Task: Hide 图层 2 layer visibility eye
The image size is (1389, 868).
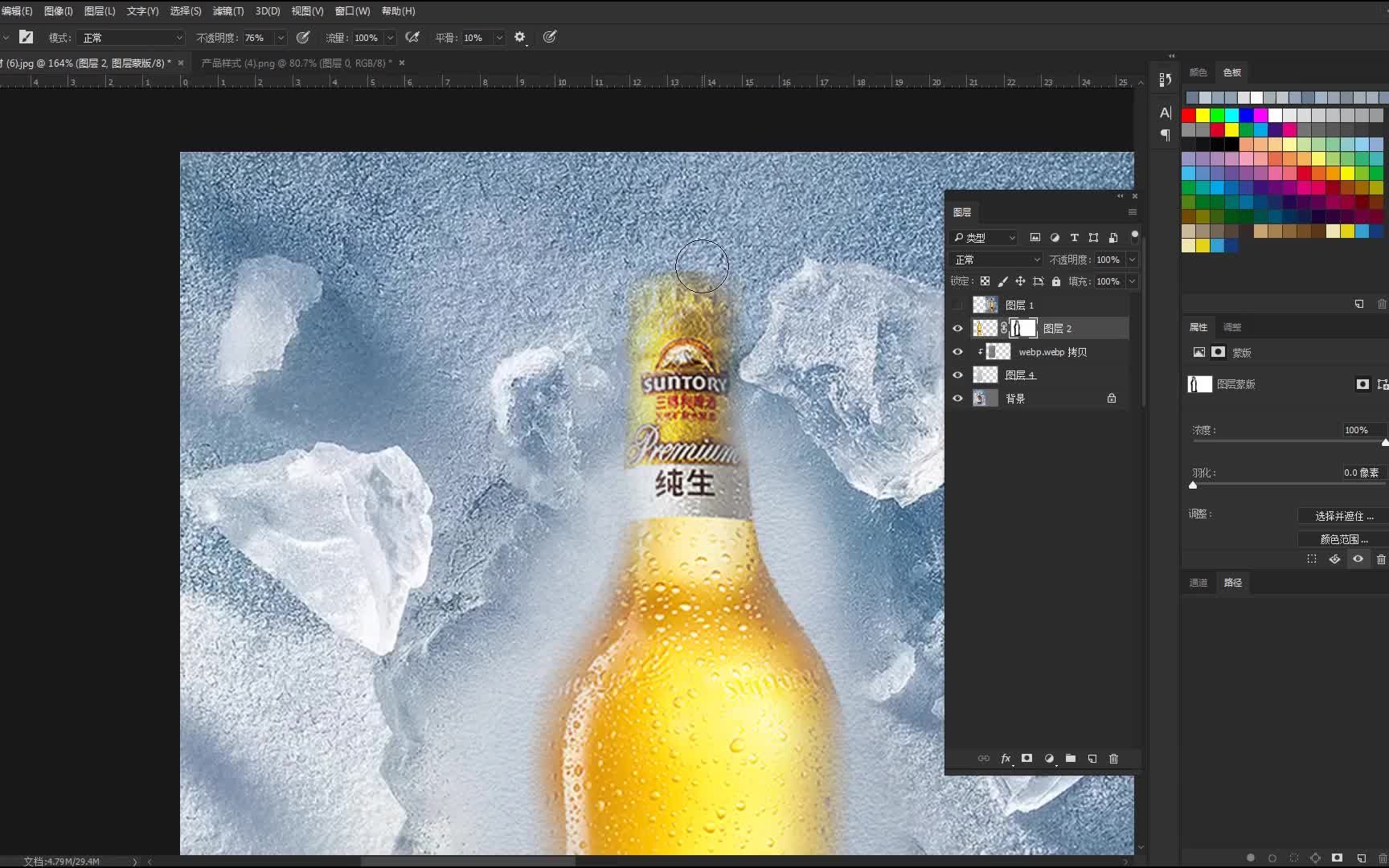Action: (957, 329)
